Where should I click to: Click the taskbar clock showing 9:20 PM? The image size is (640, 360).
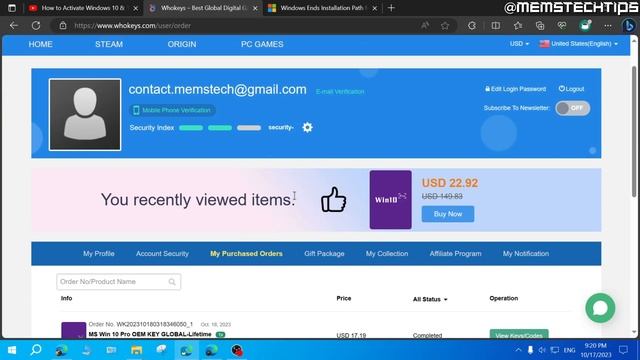pos(596,350)
